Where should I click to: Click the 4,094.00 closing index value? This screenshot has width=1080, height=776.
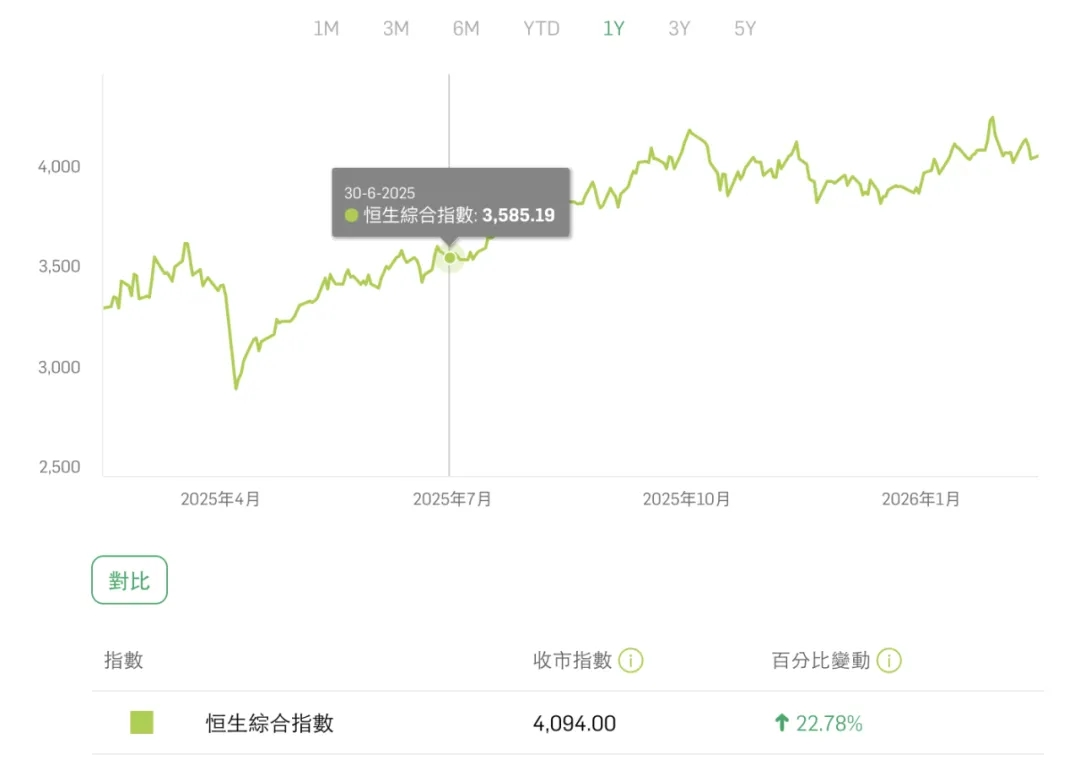click(574, 723)
